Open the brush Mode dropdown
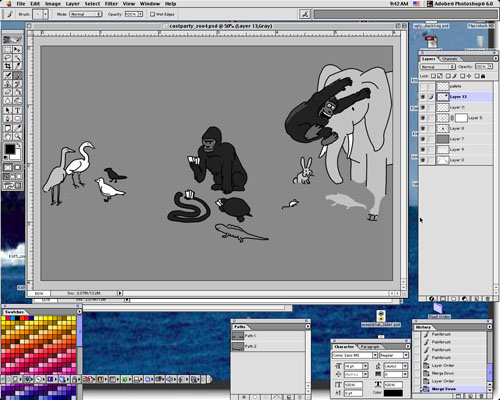 (x=86, y=14)
